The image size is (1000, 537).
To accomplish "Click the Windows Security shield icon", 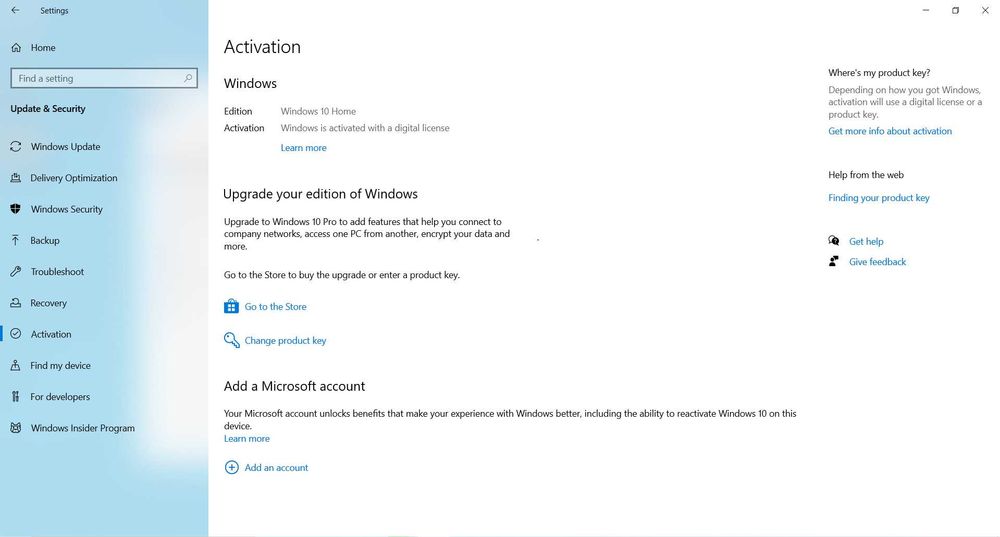I will point(16,209).
